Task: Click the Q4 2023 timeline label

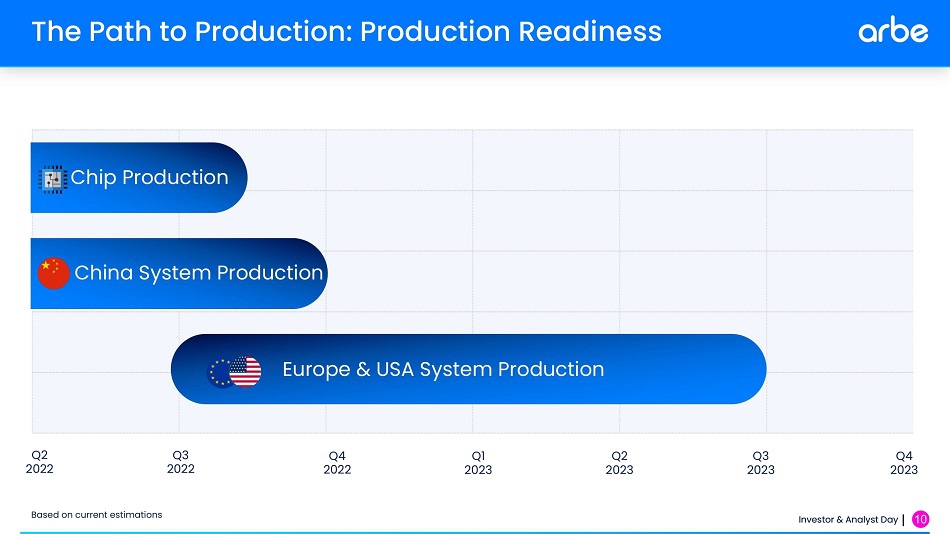Action: [x=903, y=463]
